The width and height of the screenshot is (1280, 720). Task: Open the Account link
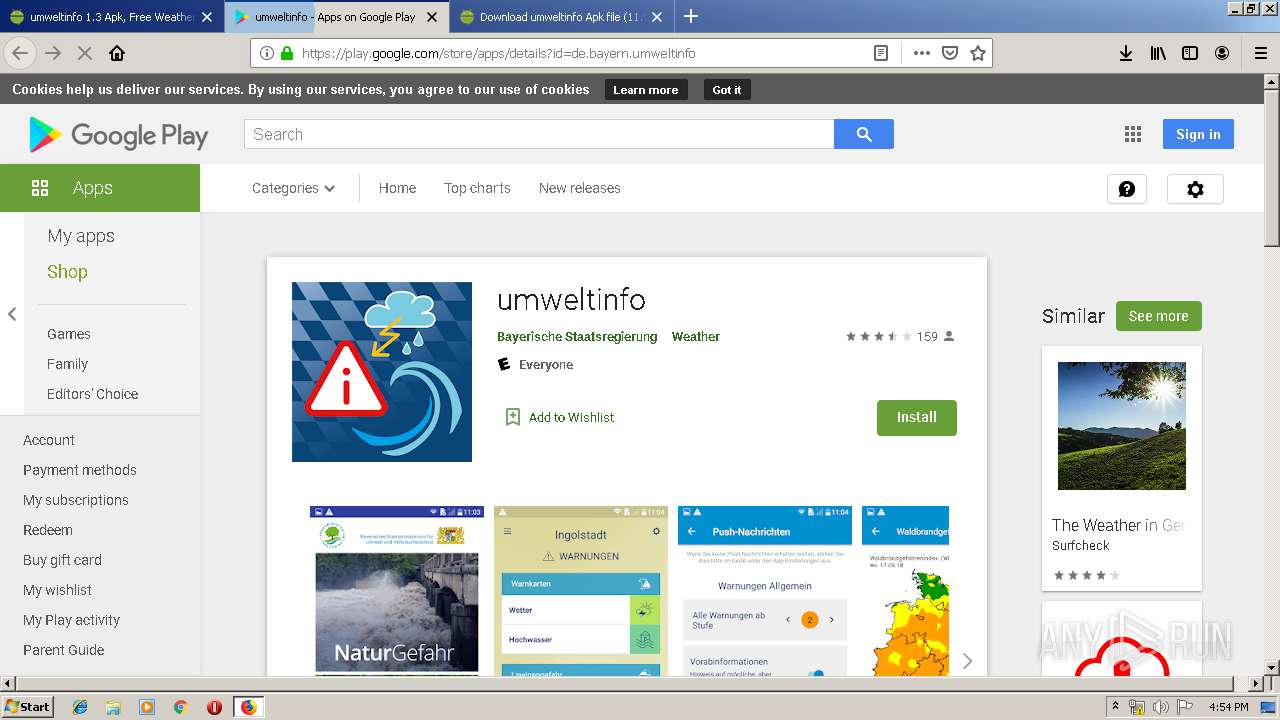click(x=49, y=440)
